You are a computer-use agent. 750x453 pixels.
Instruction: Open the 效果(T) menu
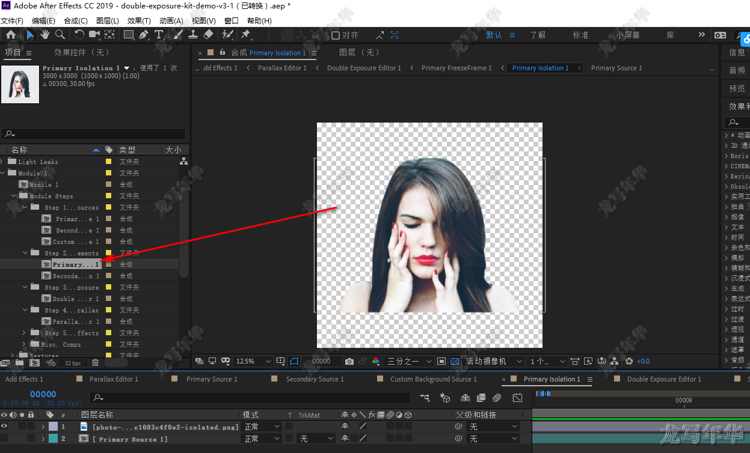pos(139,21)
